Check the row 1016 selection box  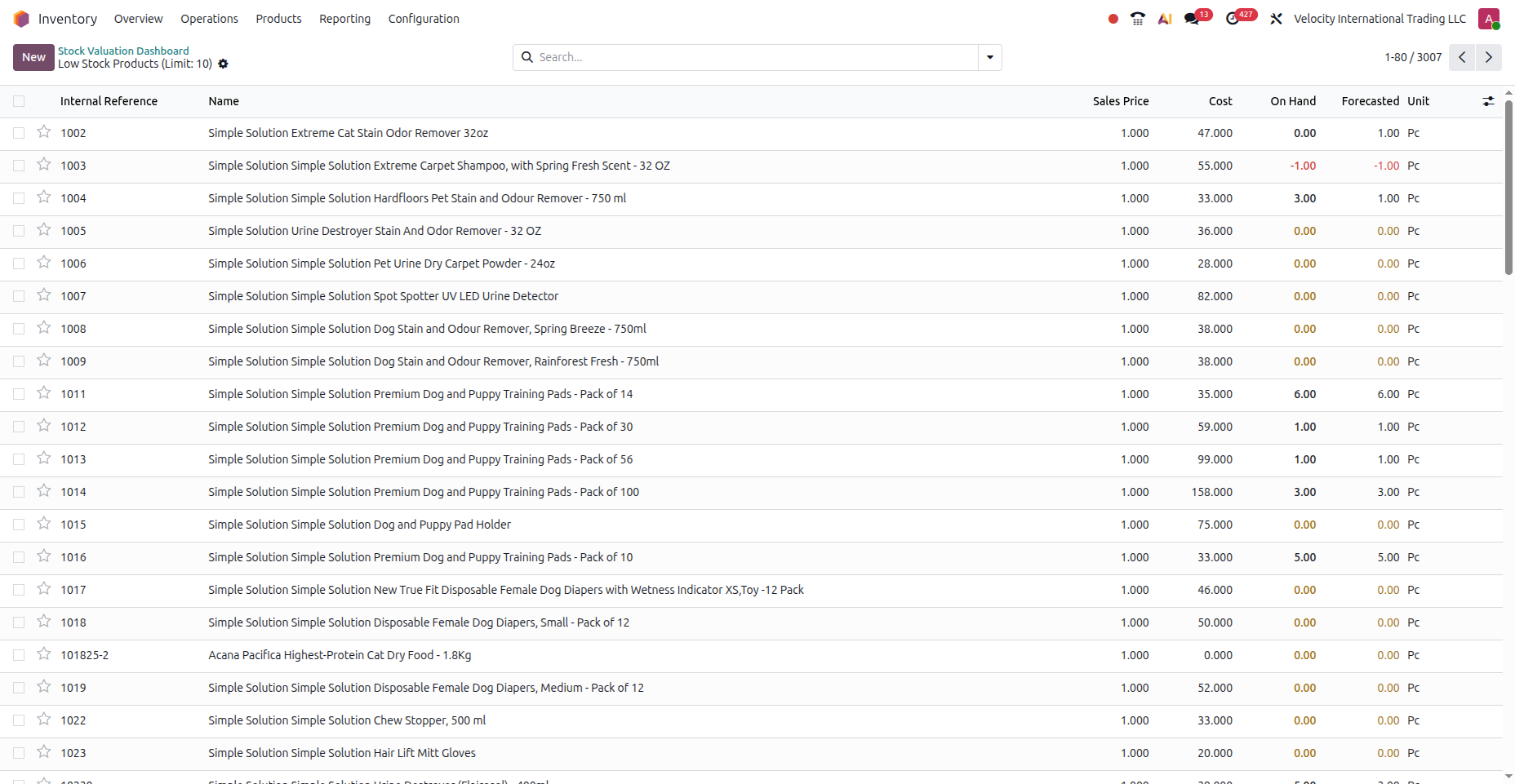pos(19,557)
